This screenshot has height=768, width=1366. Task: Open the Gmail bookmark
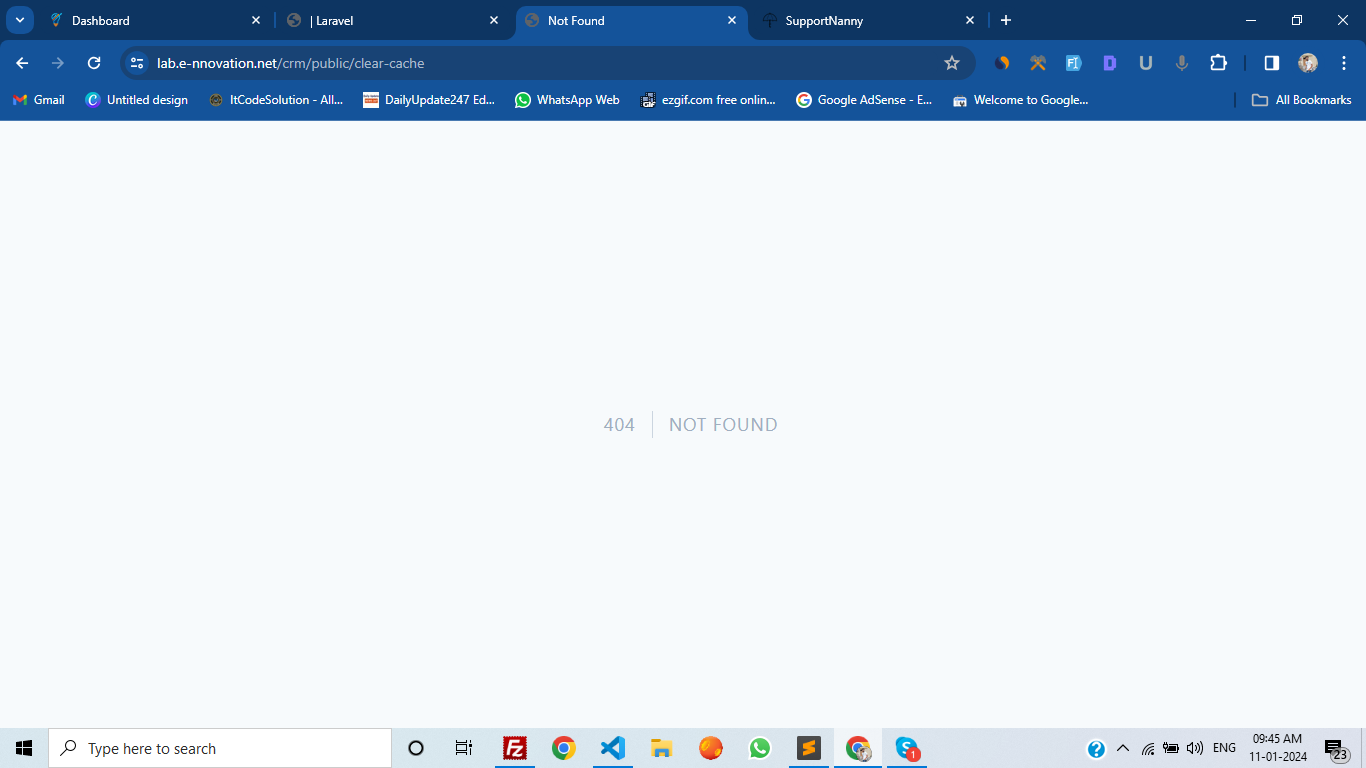pos(39,100)
